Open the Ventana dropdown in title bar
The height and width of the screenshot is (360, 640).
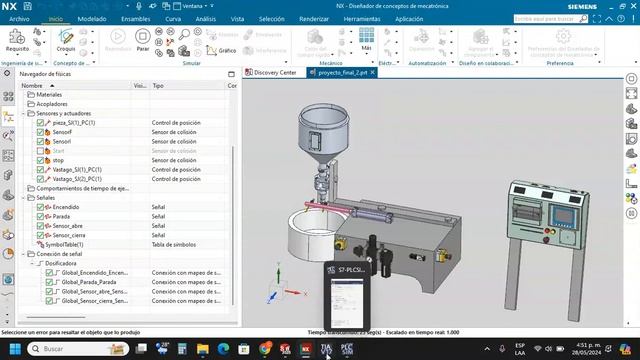196,6
